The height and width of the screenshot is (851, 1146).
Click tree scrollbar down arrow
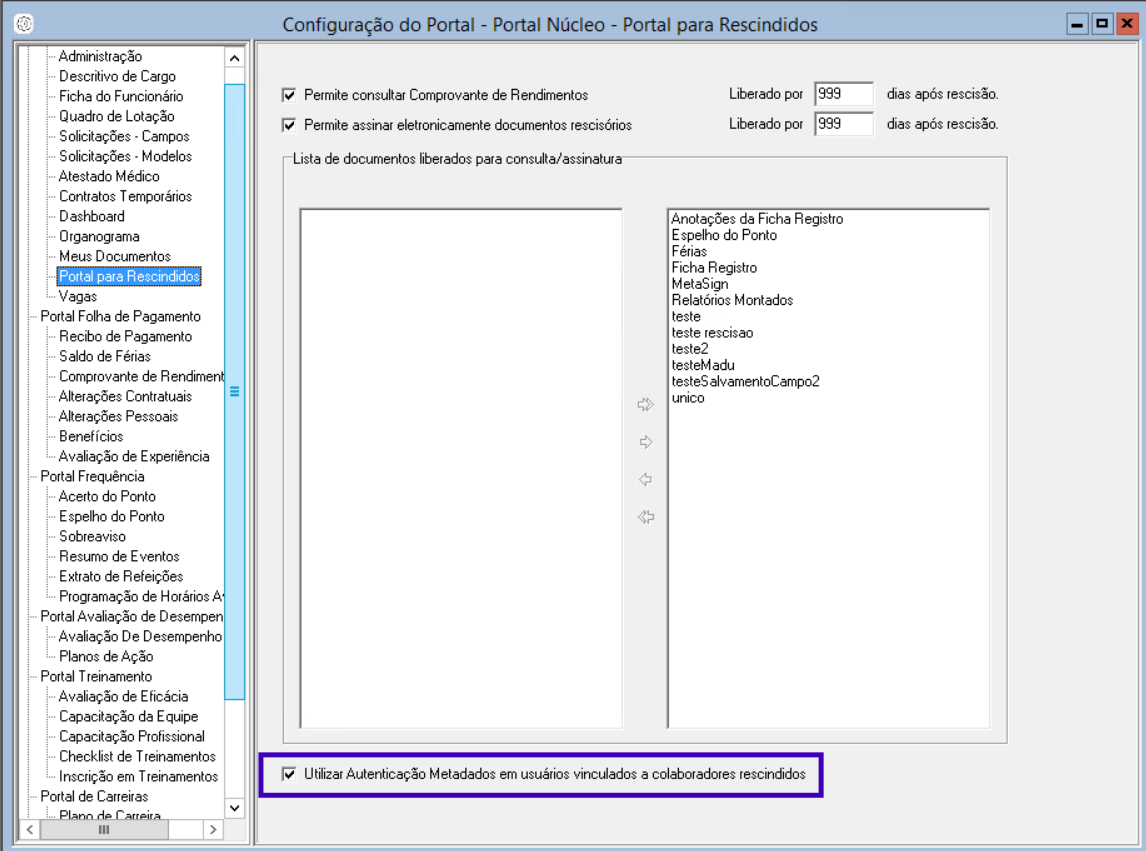pos(235,808)
